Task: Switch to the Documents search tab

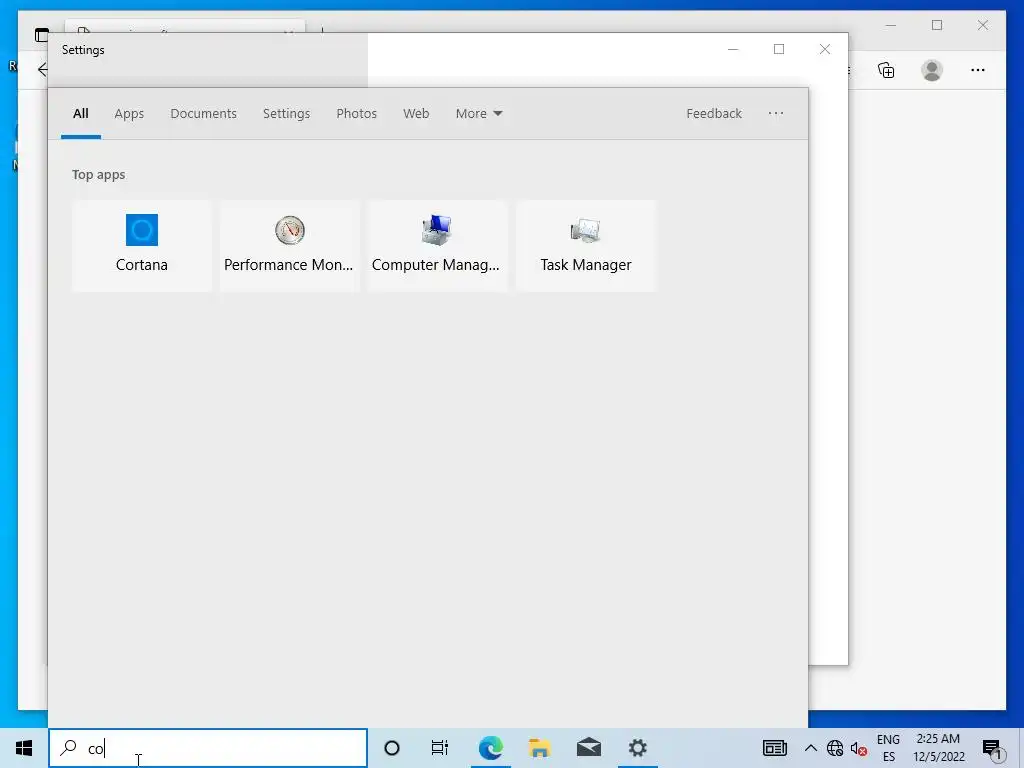Action: (204, 114)
